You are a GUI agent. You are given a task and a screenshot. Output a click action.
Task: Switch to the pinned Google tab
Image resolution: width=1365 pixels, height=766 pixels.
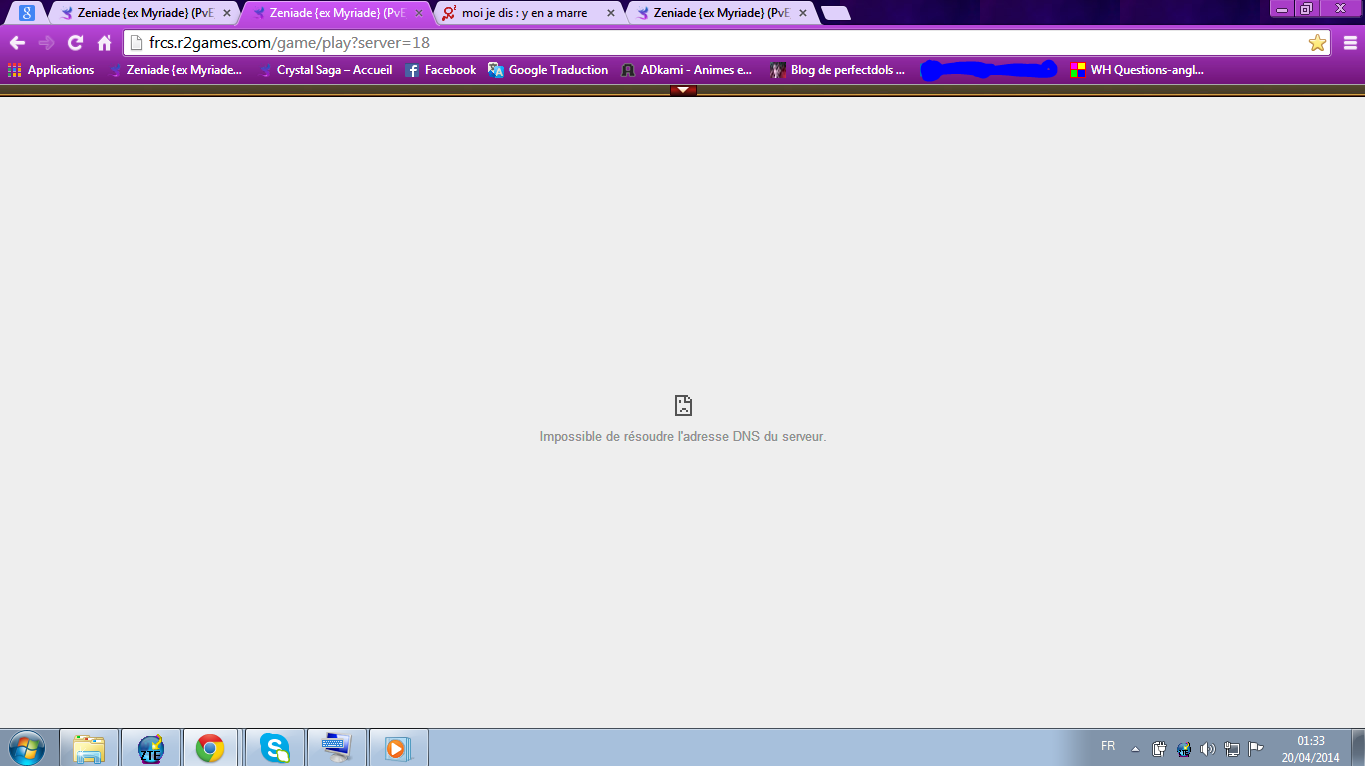coord(28,13)
